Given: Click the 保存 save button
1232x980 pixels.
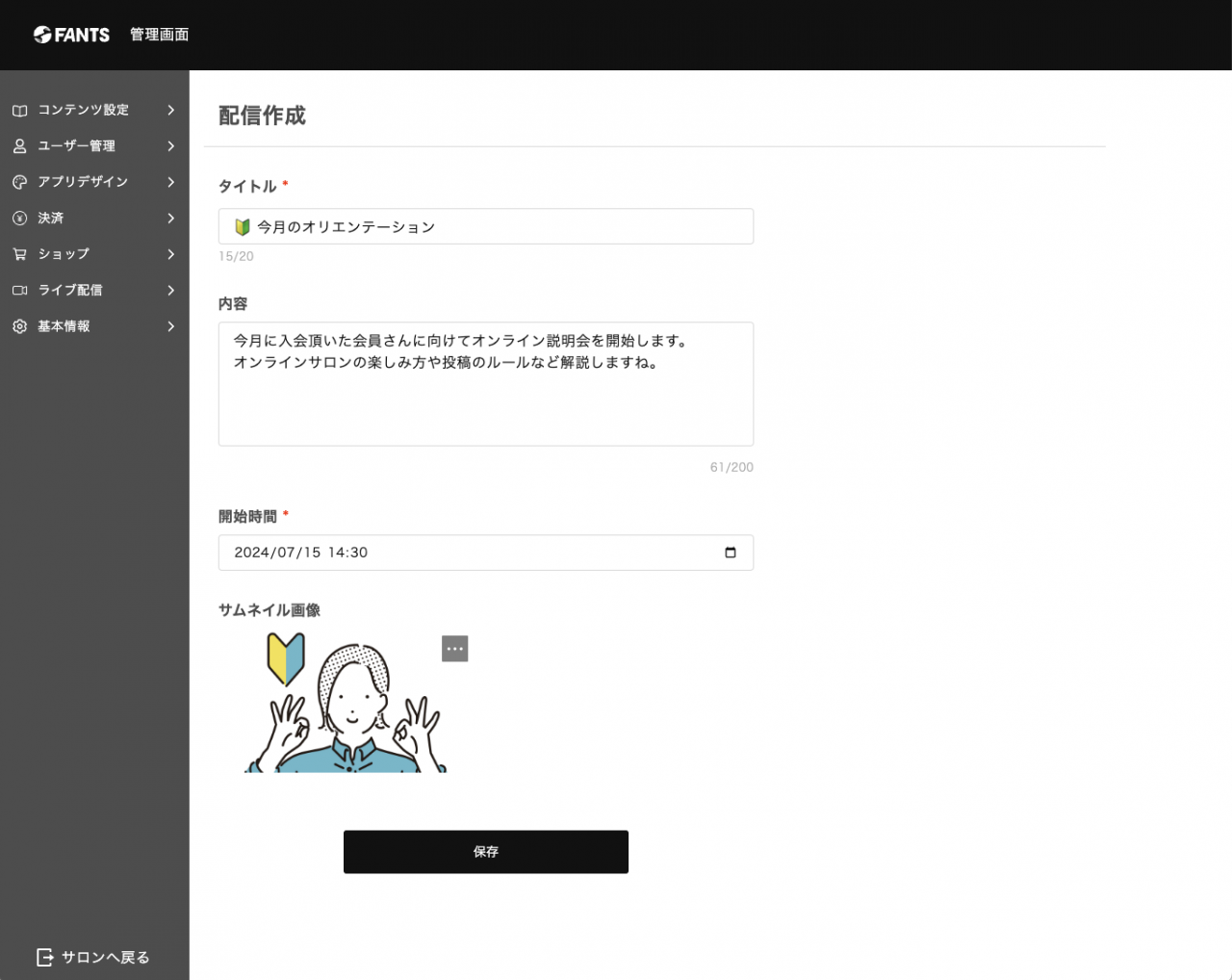Looking at the screenshot, I should 486,852.
